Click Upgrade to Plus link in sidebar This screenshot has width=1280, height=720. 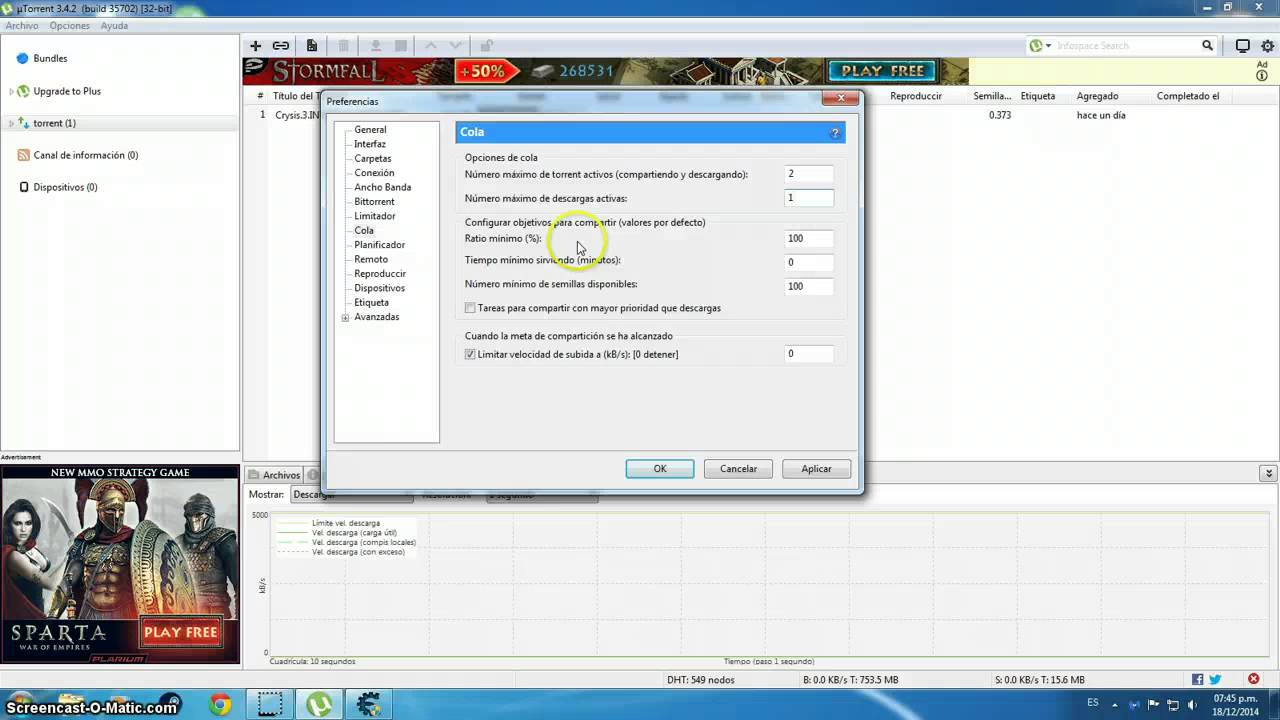[x=67, y=91]
